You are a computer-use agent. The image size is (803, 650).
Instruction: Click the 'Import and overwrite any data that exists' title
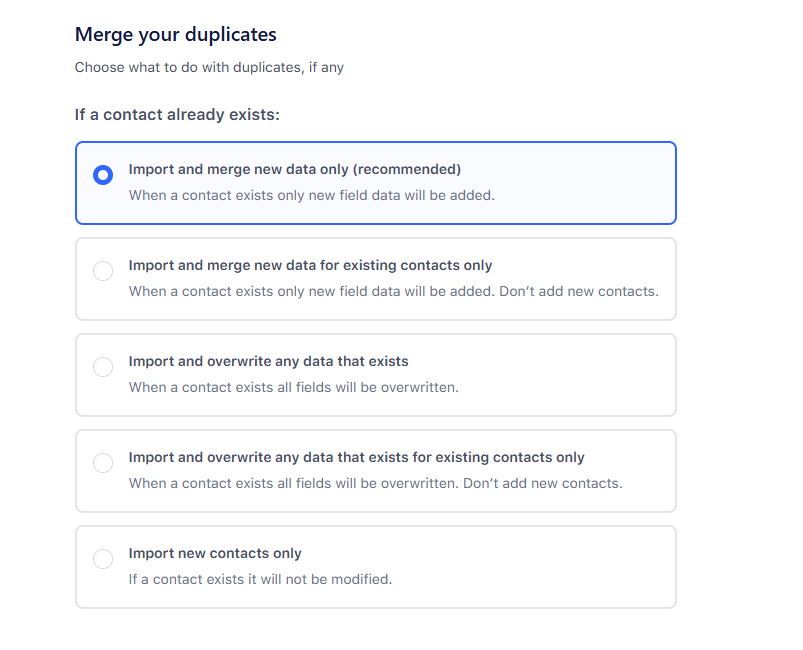[268, 361]
